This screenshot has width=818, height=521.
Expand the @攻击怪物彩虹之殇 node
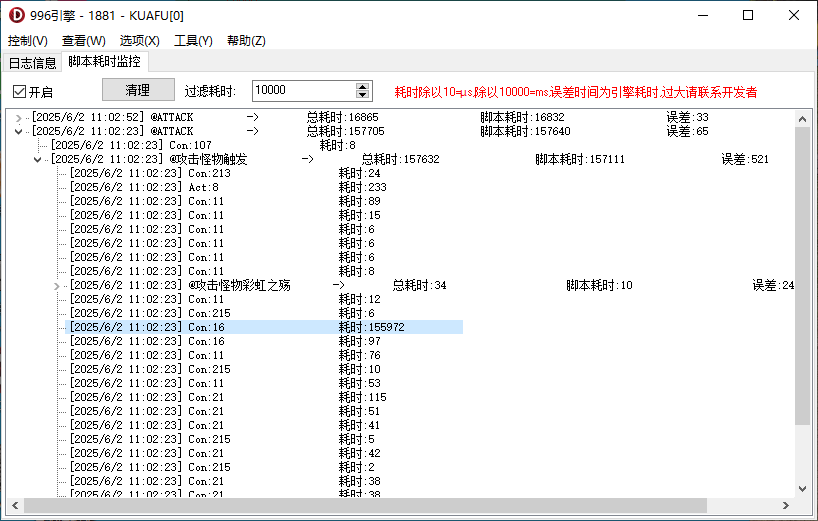click(57, 286)
